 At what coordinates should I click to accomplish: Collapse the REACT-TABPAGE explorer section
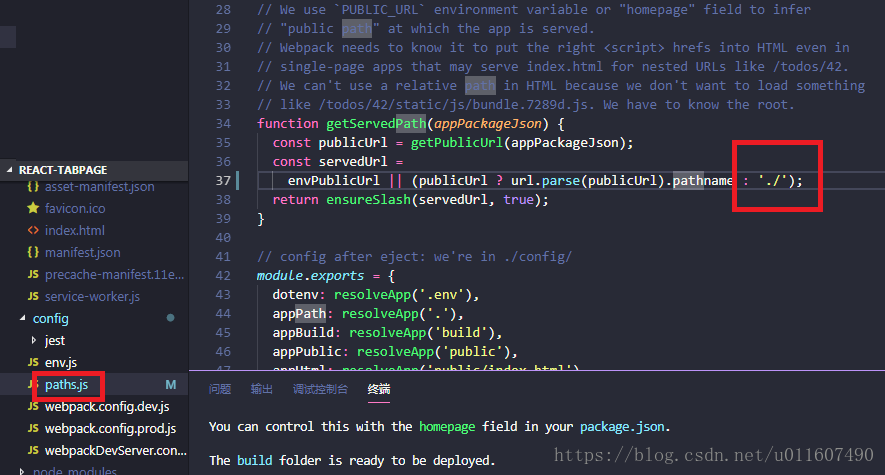(x=10, y=170)
